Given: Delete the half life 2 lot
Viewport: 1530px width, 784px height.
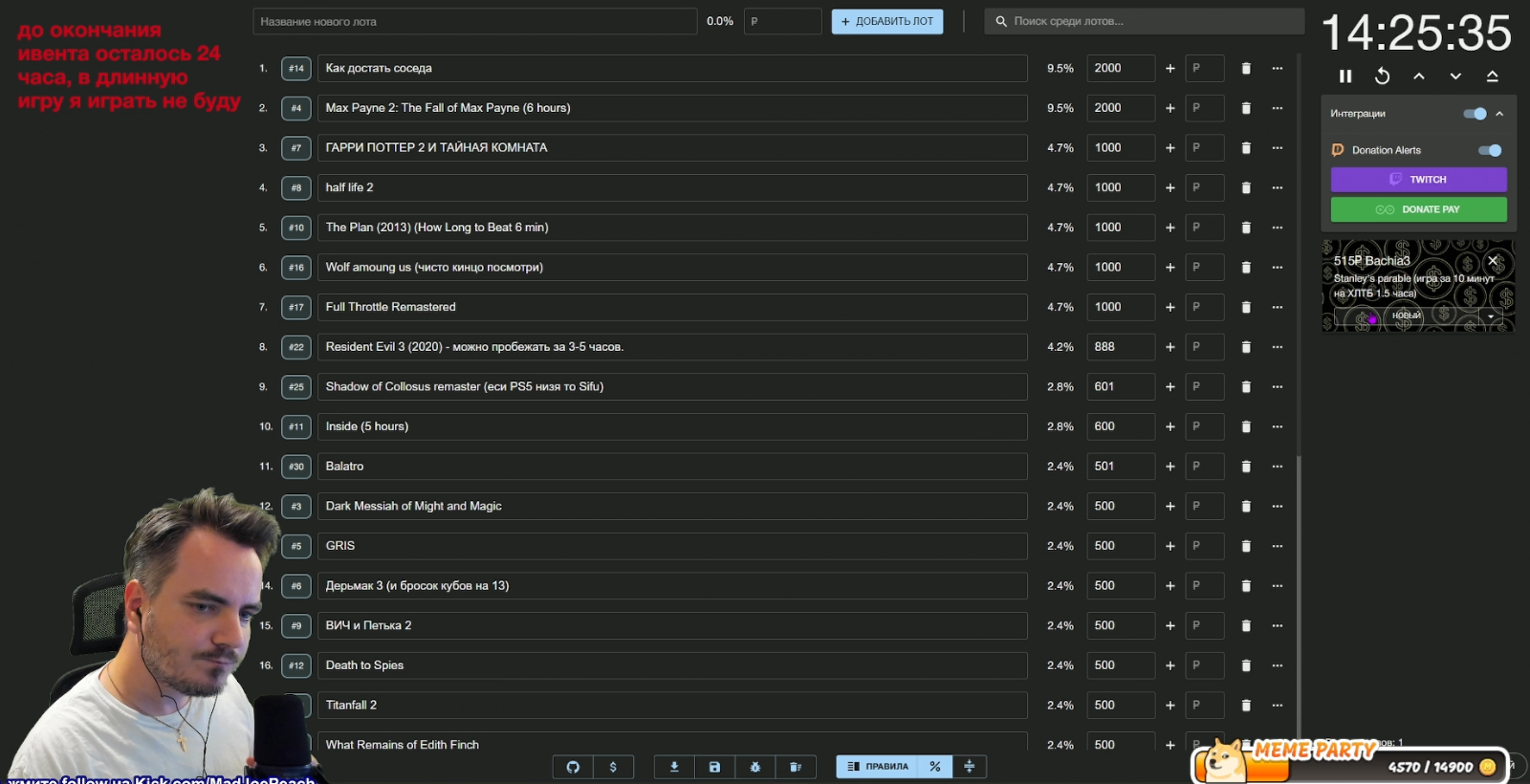Looking at the screenshot, I should [1246, 187].
